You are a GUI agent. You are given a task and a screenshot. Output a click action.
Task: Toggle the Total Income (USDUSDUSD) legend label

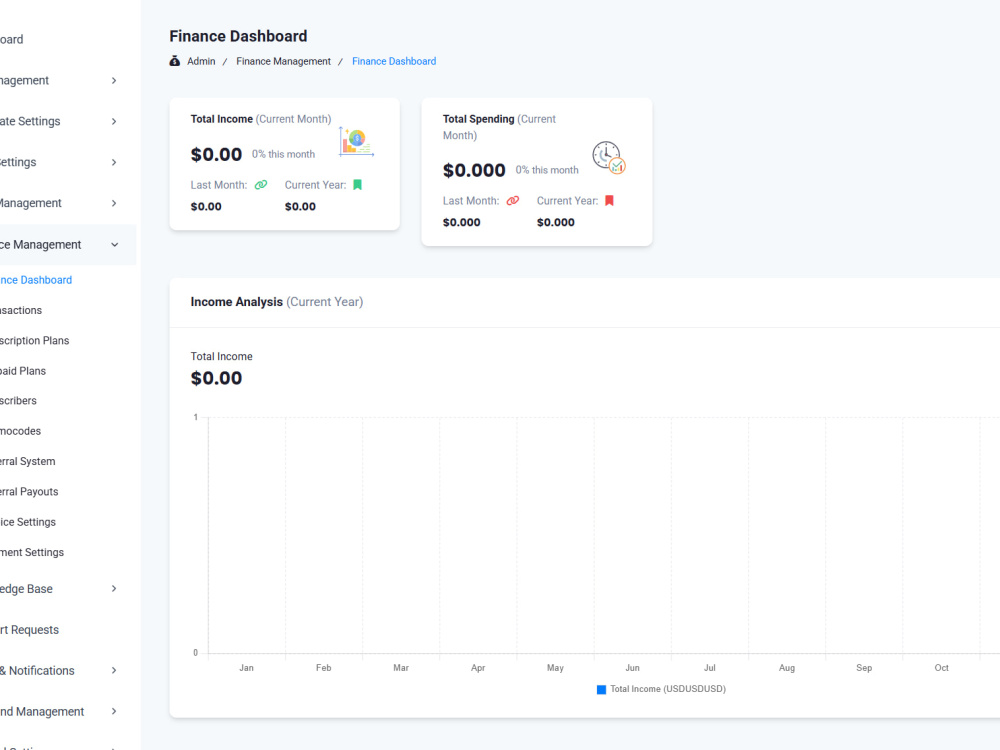tap(668, 689)
